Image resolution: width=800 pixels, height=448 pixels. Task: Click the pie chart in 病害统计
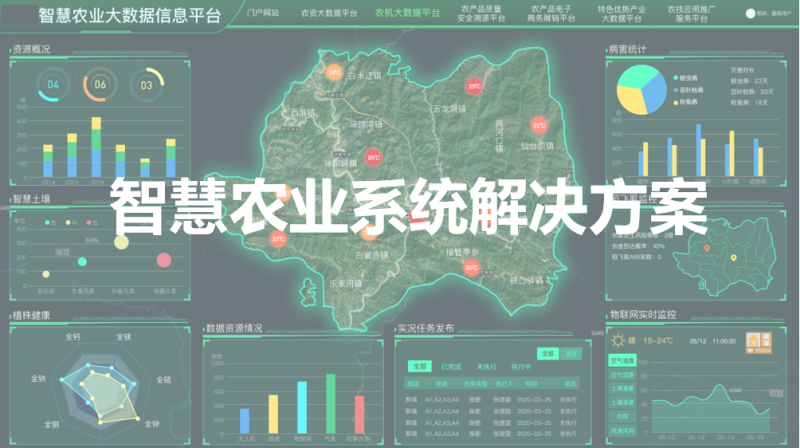click(x=642, y=91)
